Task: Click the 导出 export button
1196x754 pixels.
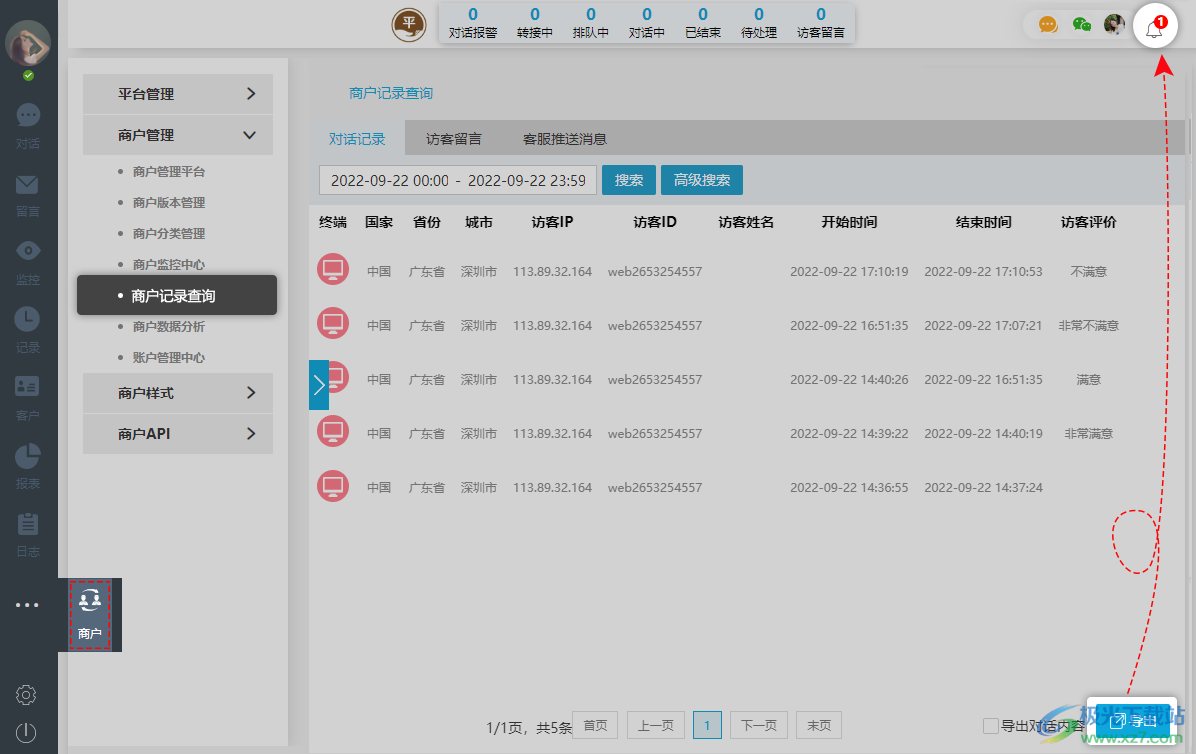Action: pyautogui.click(x=1133, y=719)
